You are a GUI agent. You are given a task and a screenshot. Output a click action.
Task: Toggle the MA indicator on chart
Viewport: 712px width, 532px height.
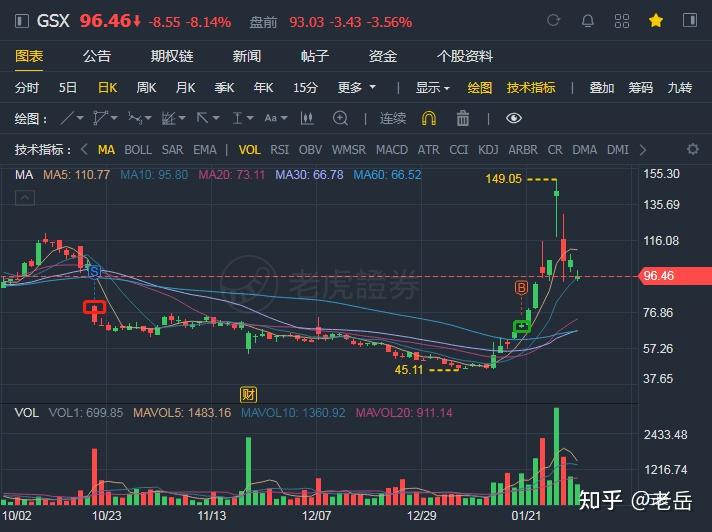(106, 150)
